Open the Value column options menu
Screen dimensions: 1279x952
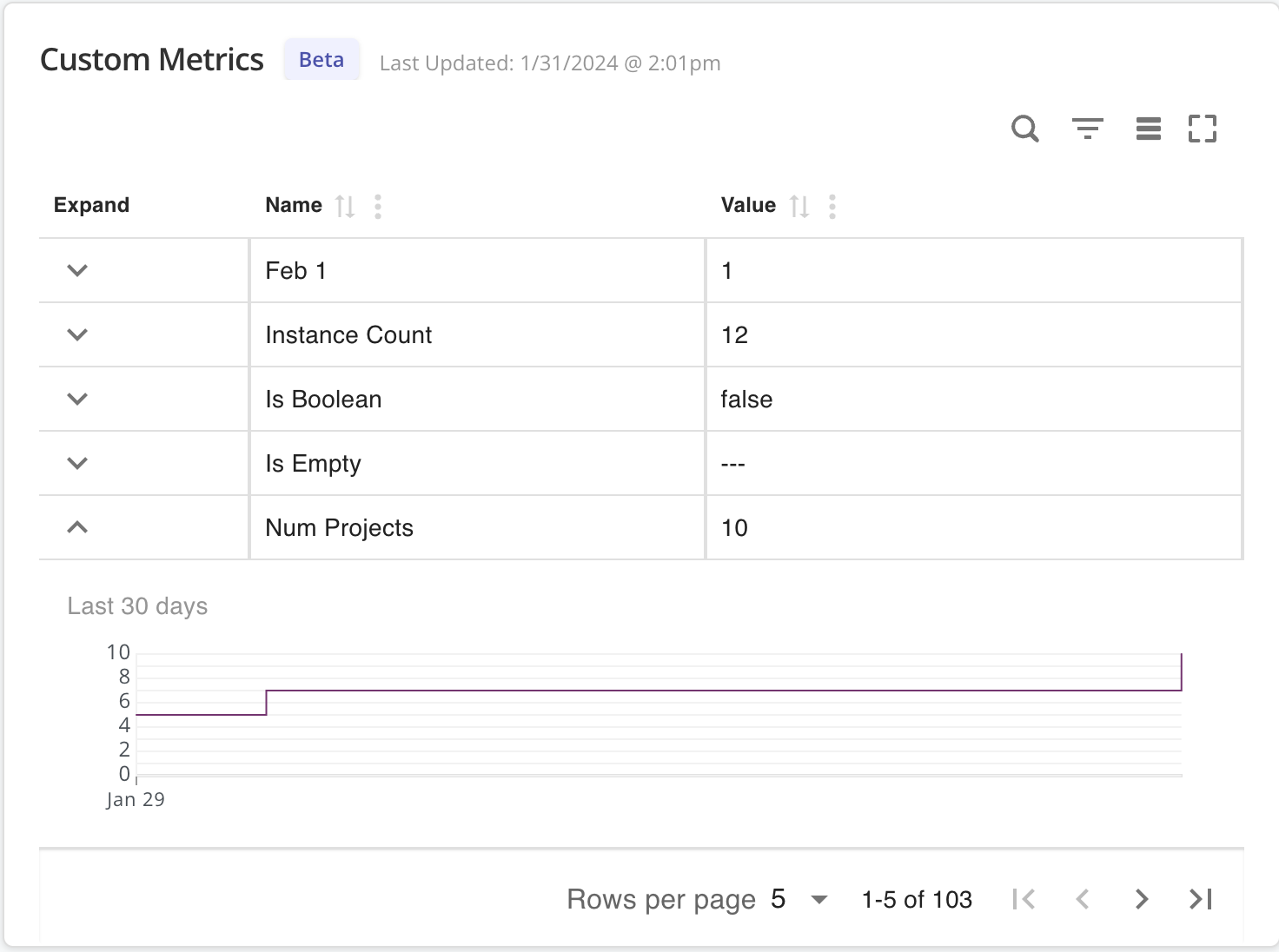point(832,206)
